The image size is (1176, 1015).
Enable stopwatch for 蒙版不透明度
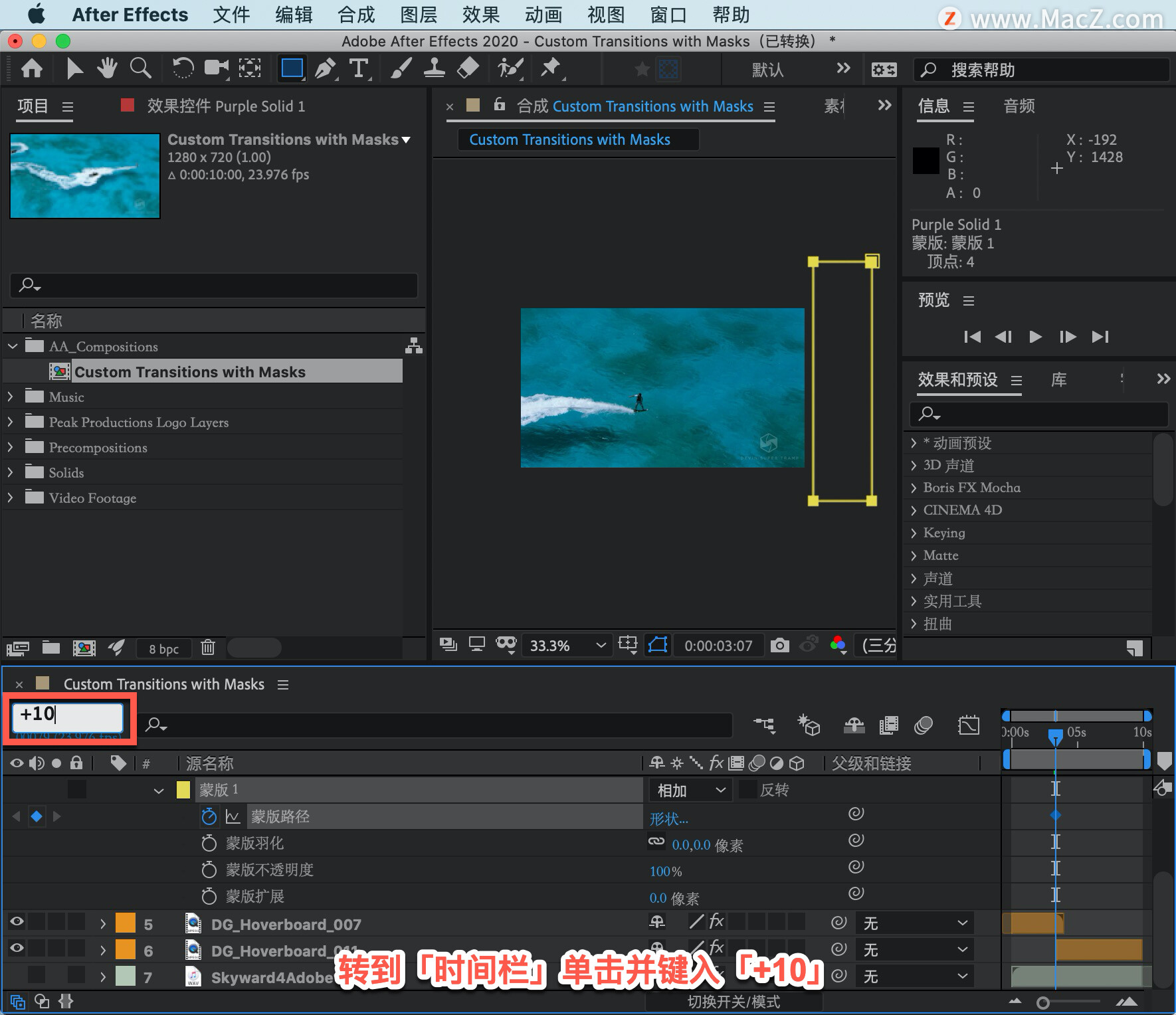coord(209,870)
